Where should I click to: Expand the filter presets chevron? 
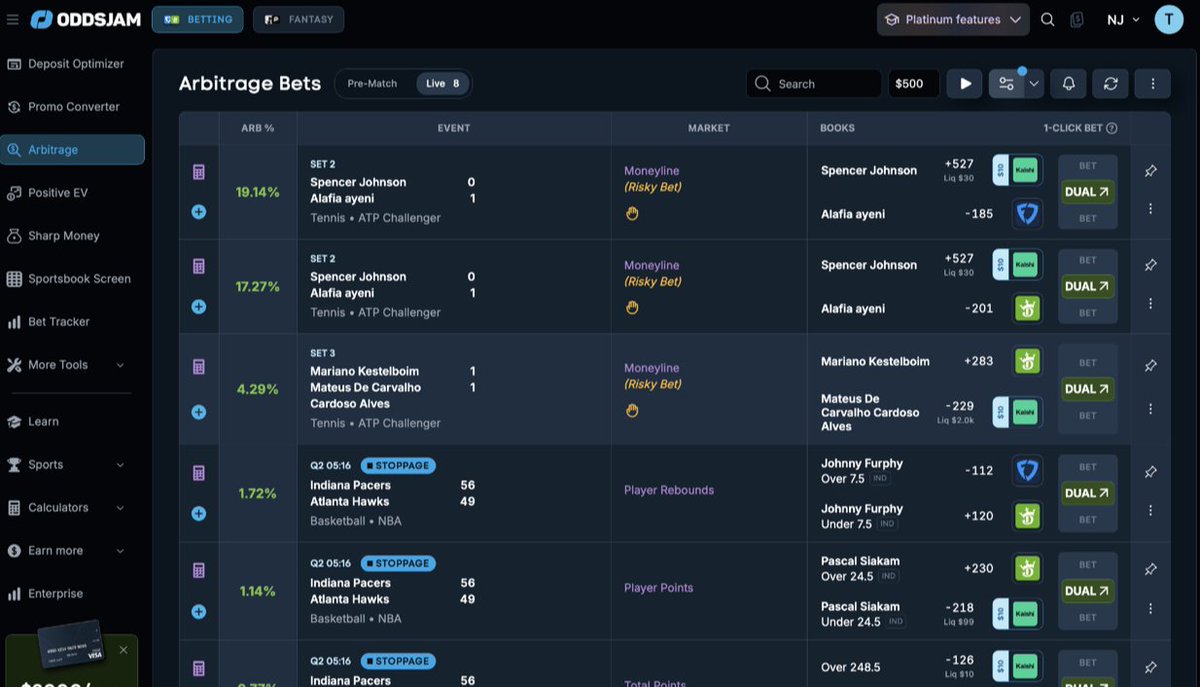click(x=1035, y=84)
